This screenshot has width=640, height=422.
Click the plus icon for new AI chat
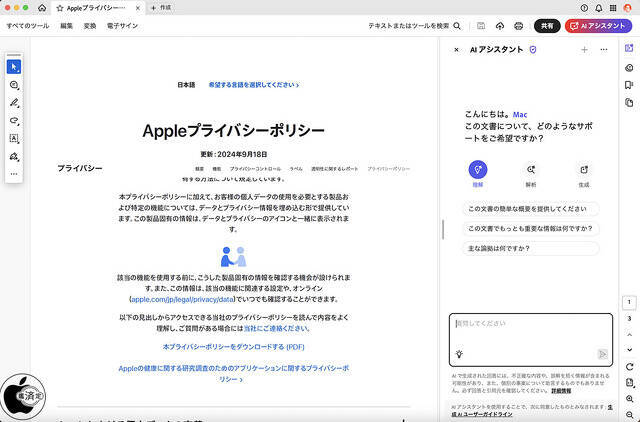click(584, 49)
